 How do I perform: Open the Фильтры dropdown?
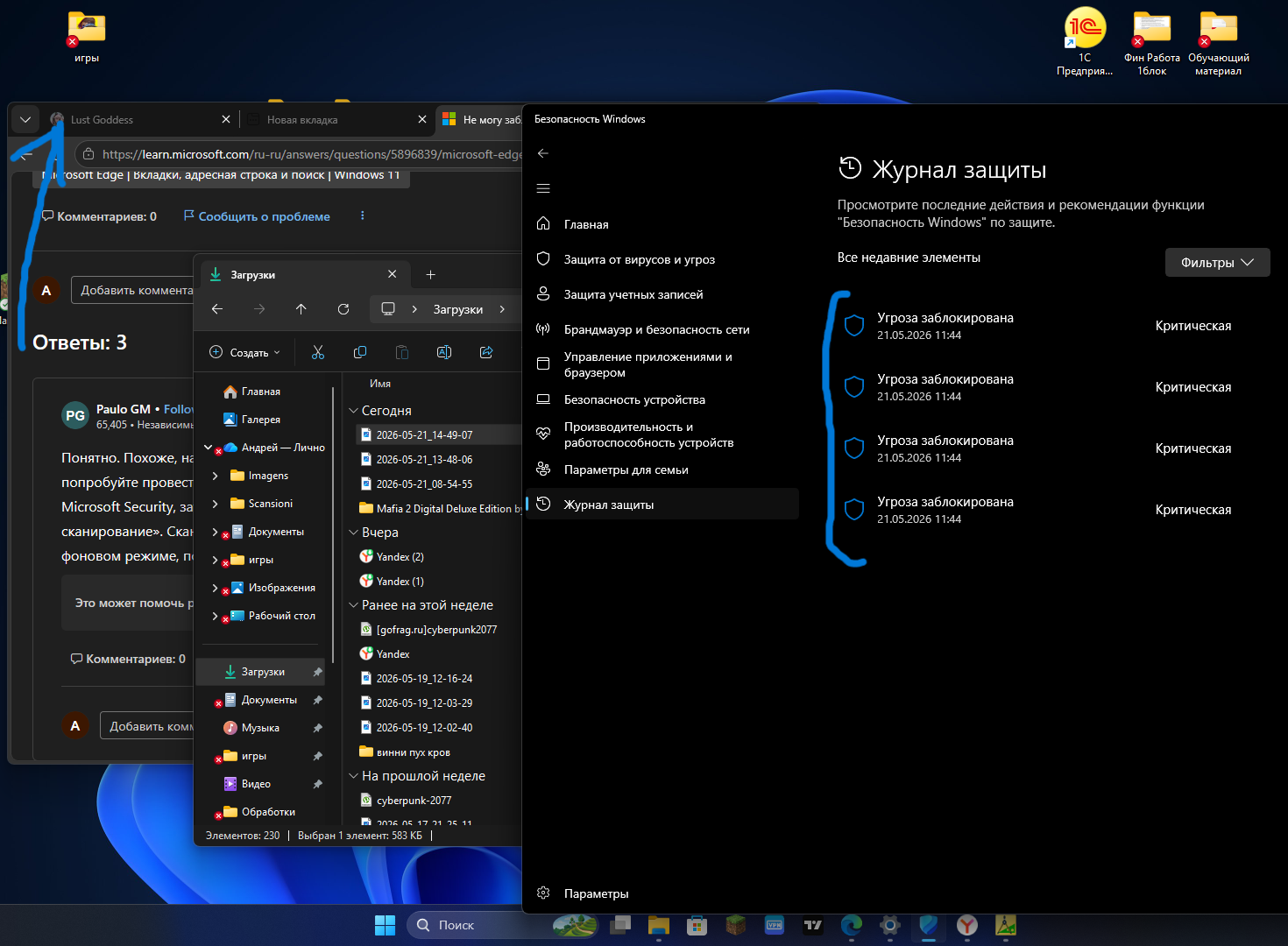click(x=1217, y=262)
